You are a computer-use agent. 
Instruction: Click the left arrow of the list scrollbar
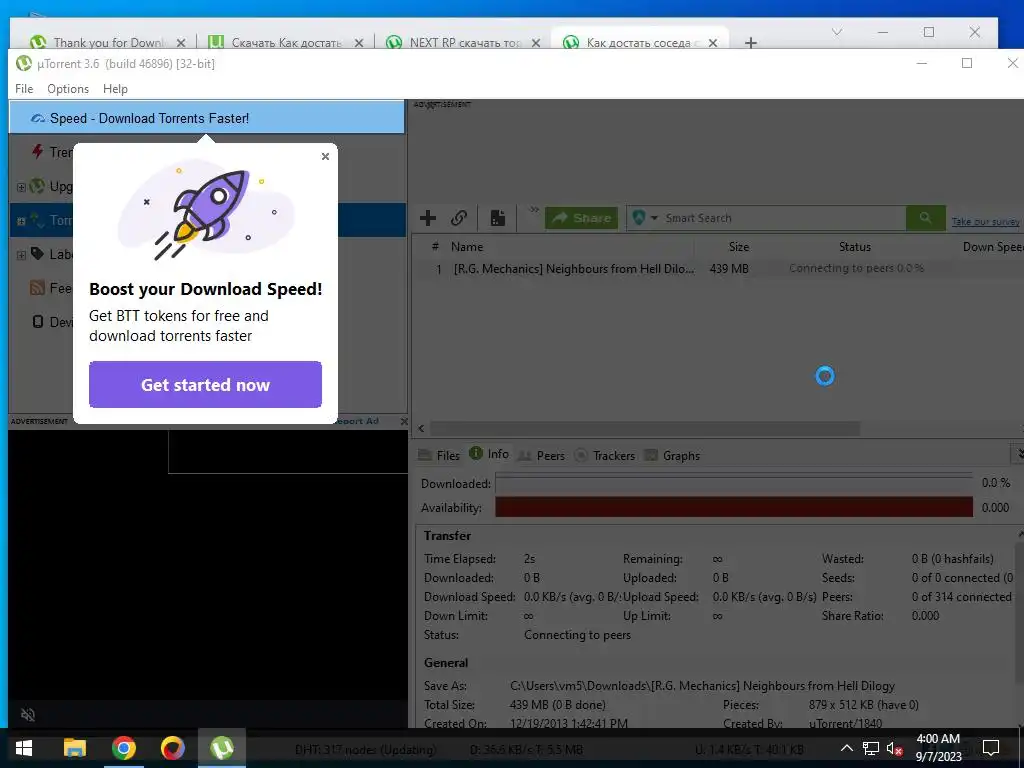(x=421, y=428)
